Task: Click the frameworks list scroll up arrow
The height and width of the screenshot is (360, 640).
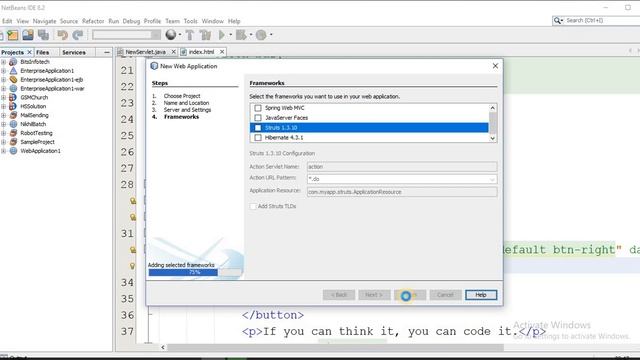Action: click(x=493, y=108)
